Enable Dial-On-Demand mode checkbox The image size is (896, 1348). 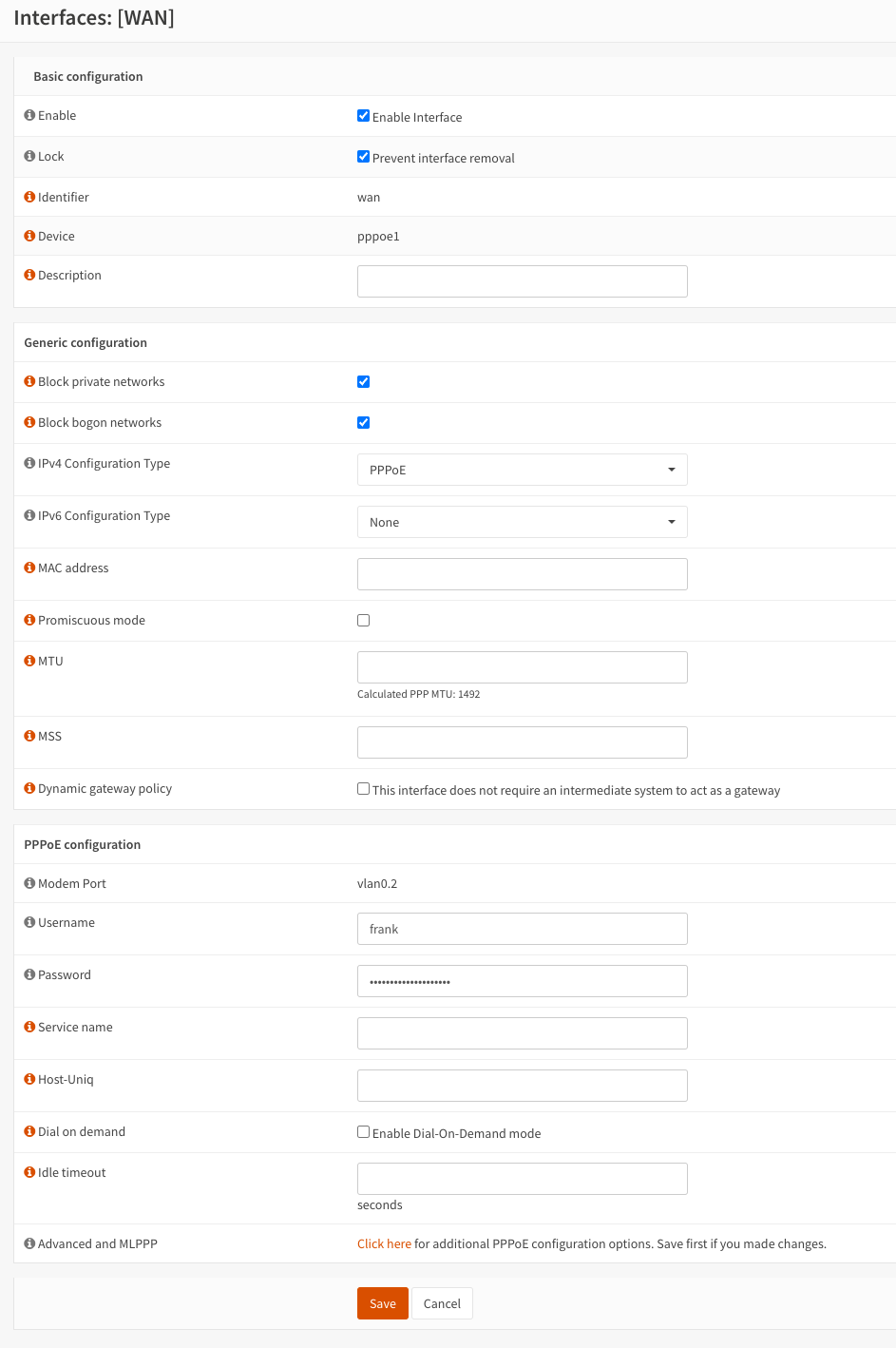pyautogui.click(x=363, y=1132)
